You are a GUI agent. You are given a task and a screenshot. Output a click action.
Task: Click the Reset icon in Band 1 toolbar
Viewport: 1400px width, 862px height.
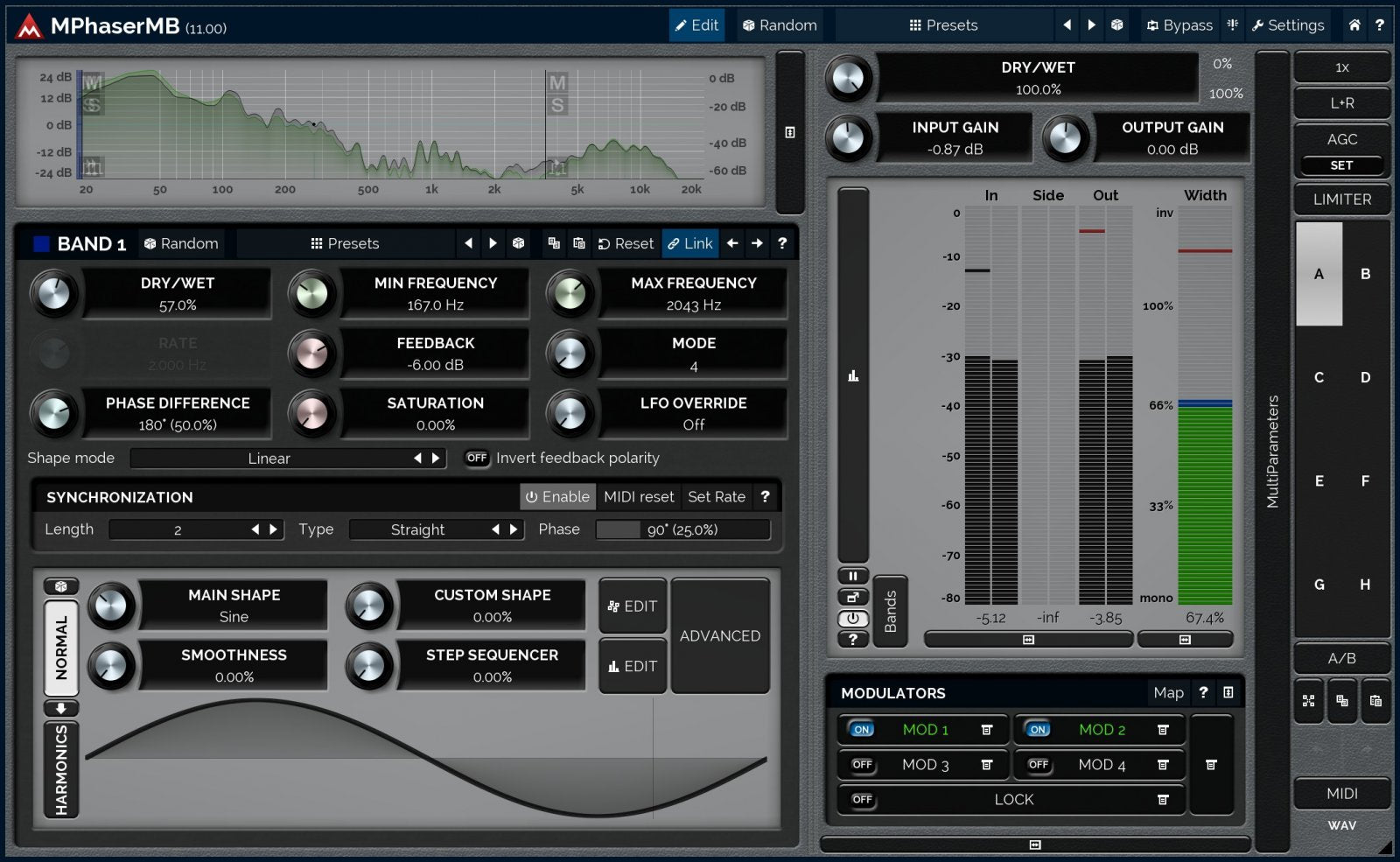(625, 244)
